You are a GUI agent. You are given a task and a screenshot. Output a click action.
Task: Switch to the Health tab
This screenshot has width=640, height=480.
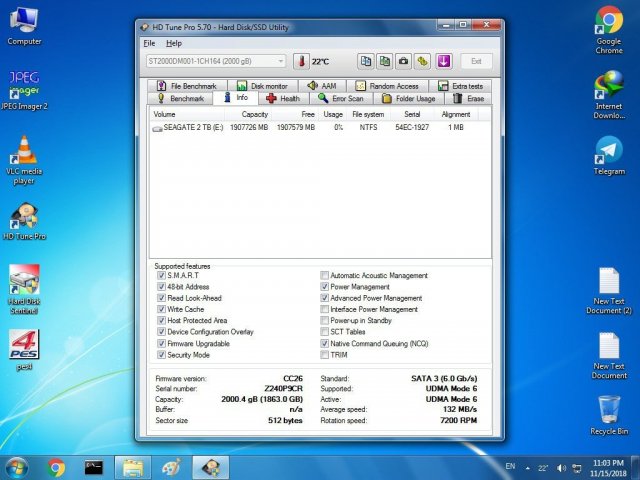[x=283, y=99]
